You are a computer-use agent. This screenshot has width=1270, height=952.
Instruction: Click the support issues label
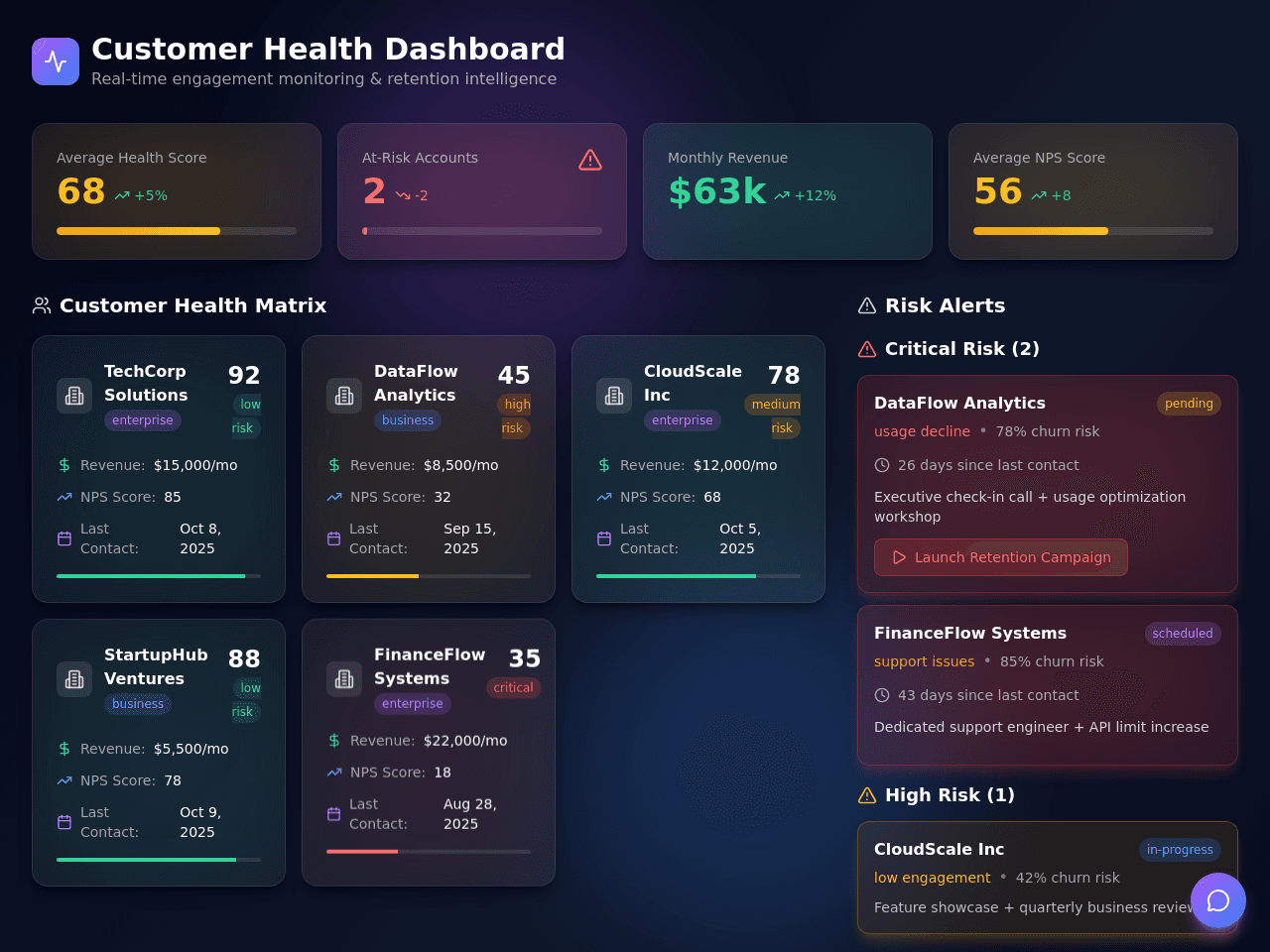pyautogui.click(x=924, y=661)
